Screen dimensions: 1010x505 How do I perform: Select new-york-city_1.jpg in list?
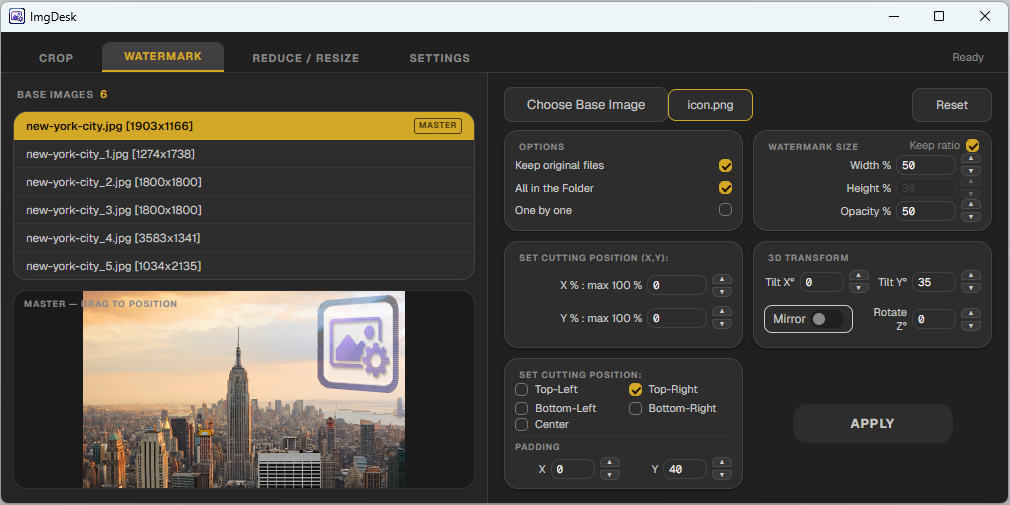tap(244, 154)
